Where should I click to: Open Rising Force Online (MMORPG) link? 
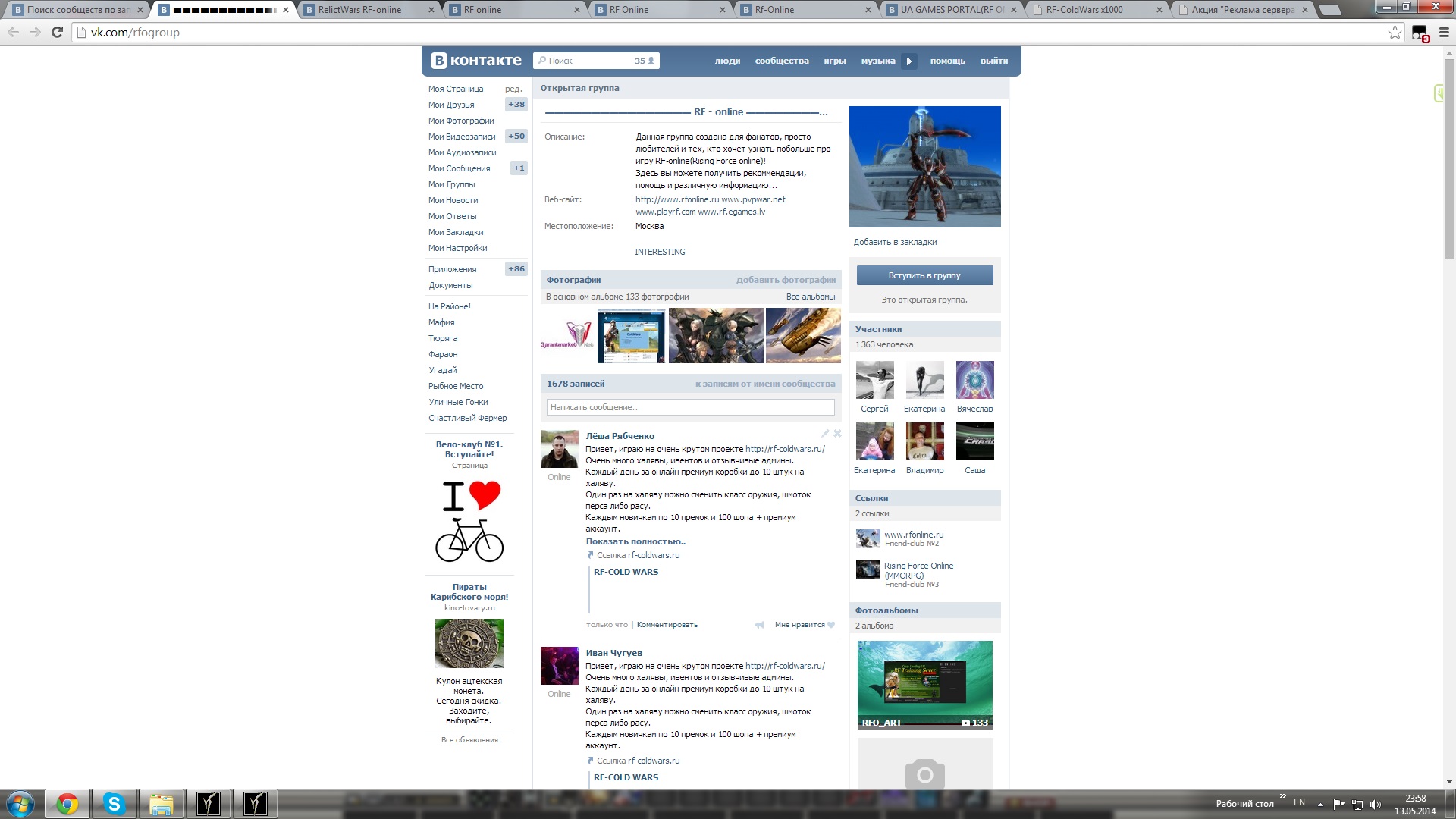(x=918, y=570)
